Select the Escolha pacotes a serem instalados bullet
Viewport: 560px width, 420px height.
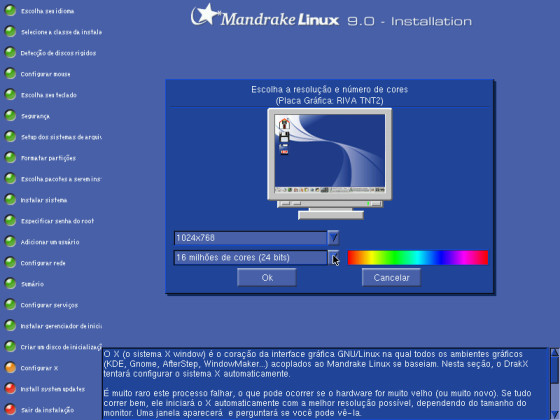click(10, 179)
